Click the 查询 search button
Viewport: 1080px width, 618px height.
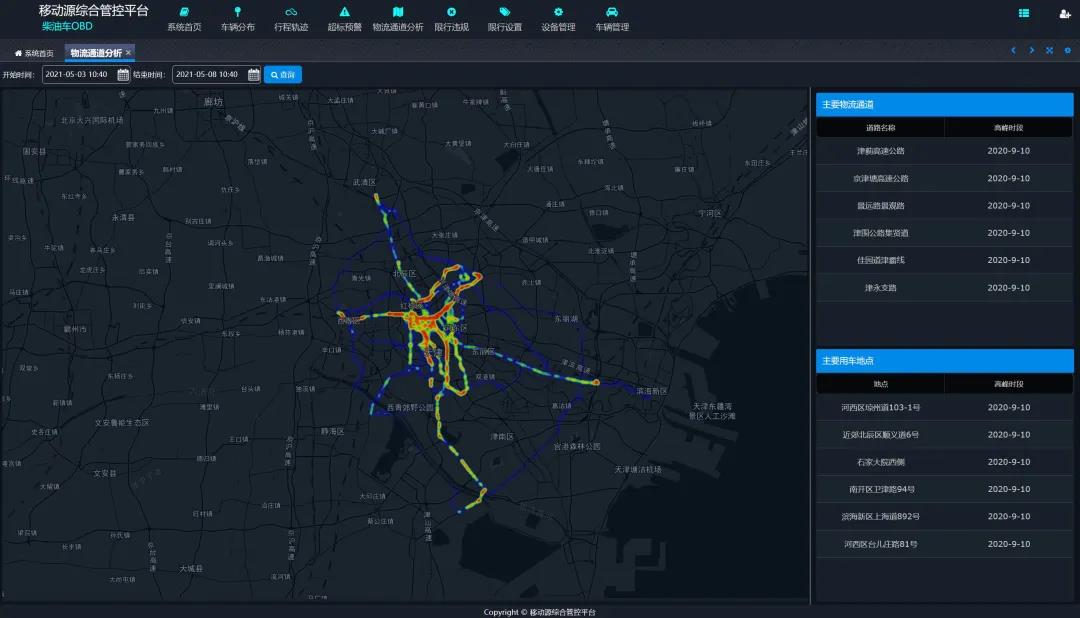(282, 75)
